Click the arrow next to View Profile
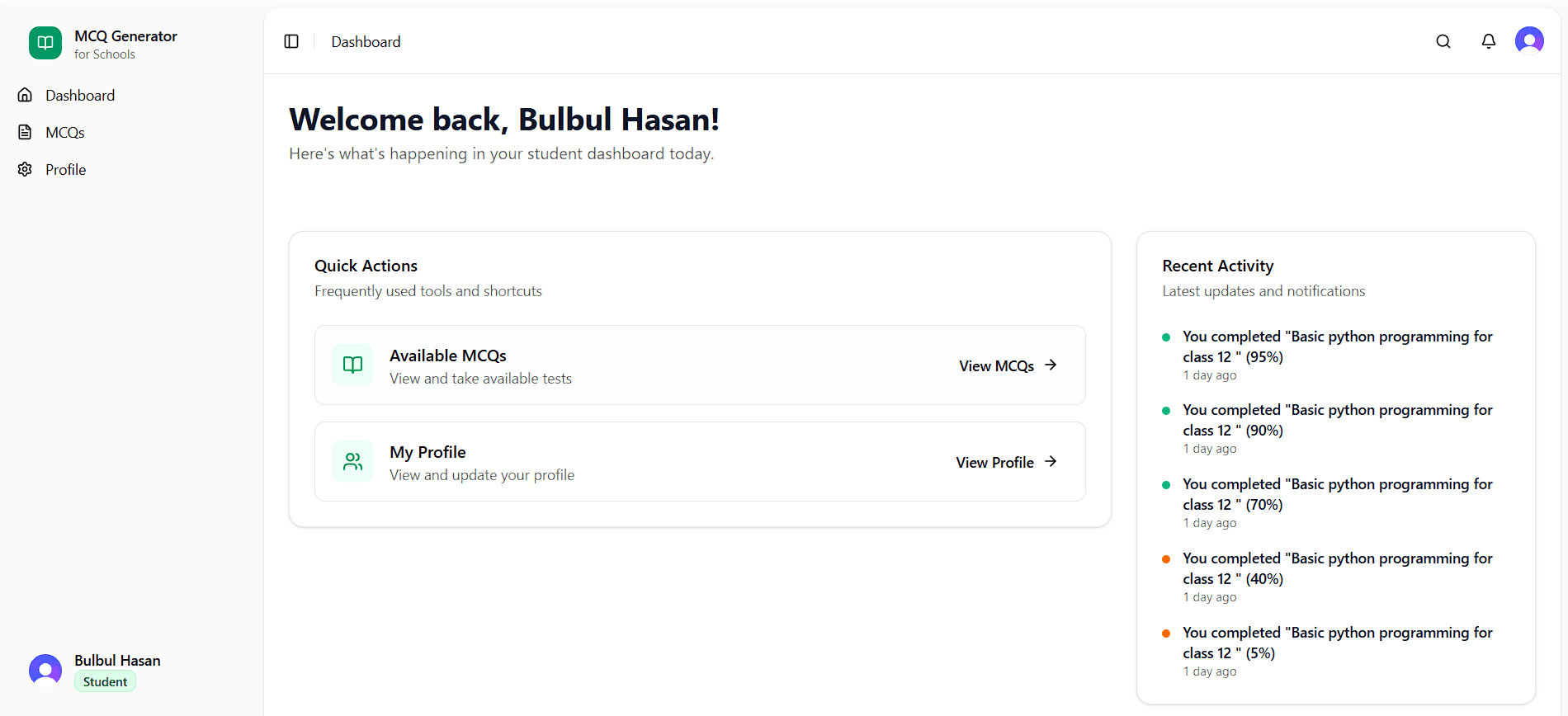This screenshot has height=716, width=1568. click(1051, 461)
